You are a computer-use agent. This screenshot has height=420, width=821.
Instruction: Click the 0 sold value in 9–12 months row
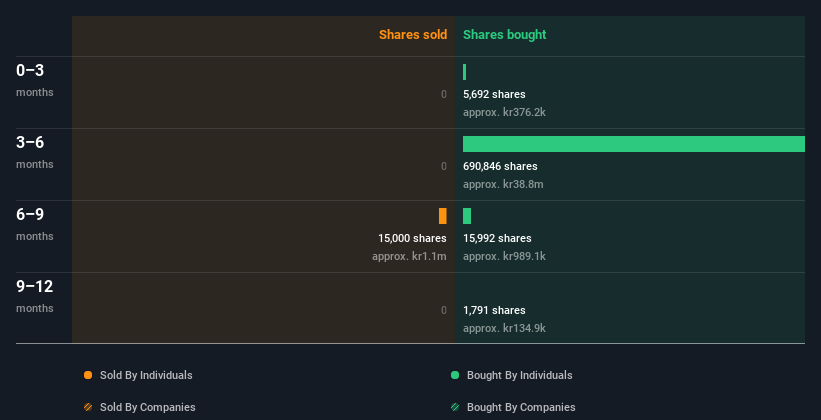444,311
